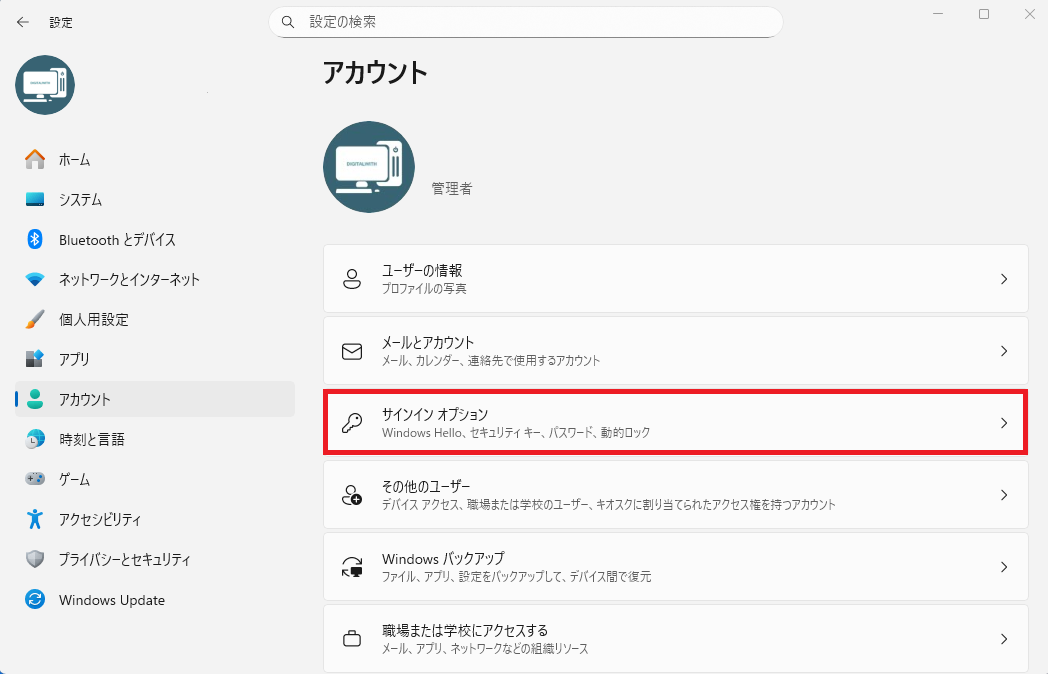Open 職場または学校にアクセスする

pos(675,639)
